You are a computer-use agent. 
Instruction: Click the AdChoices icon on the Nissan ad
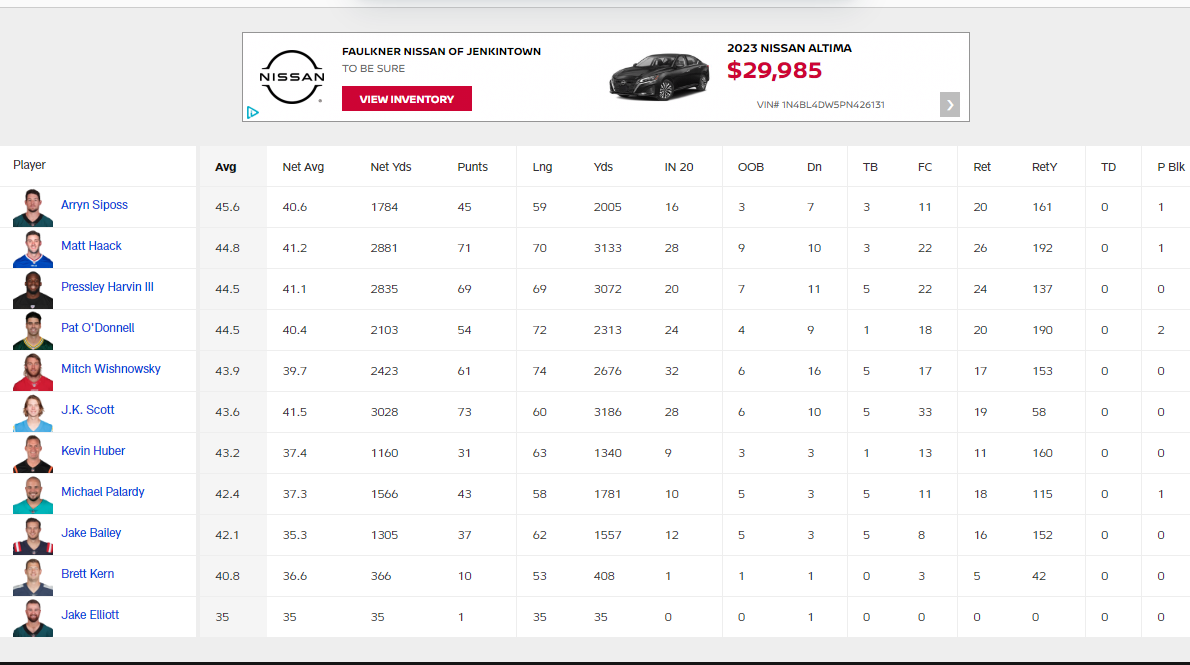click(253, 113)
